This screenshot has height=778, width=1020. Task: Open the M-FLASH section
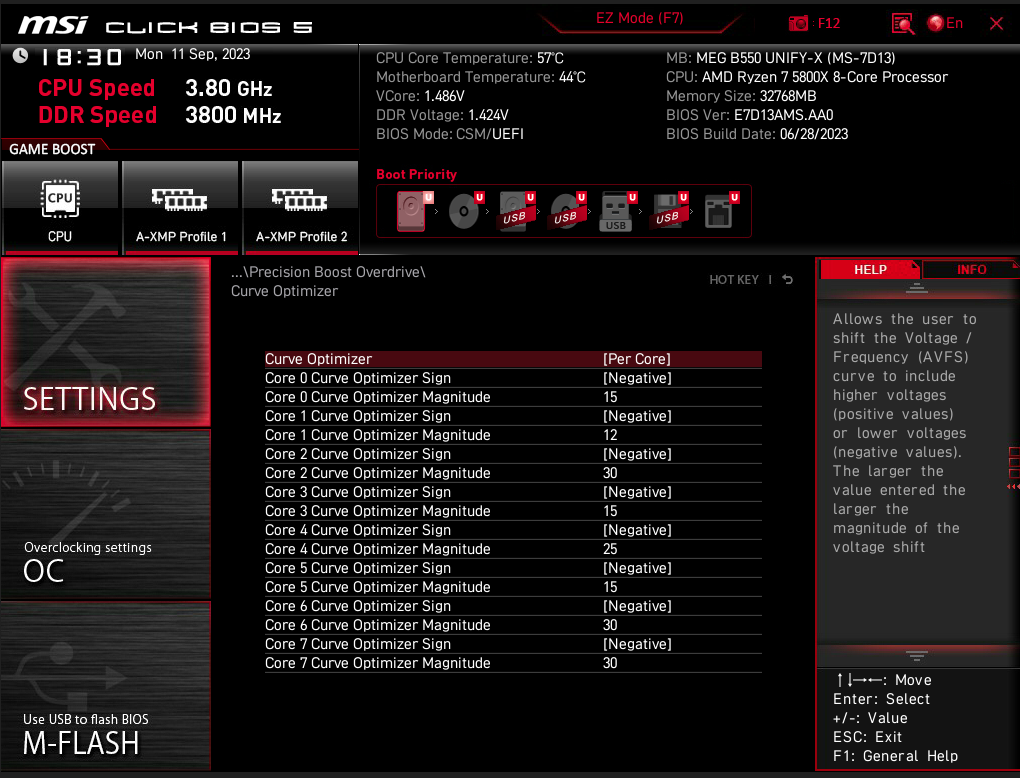(106, 686)
